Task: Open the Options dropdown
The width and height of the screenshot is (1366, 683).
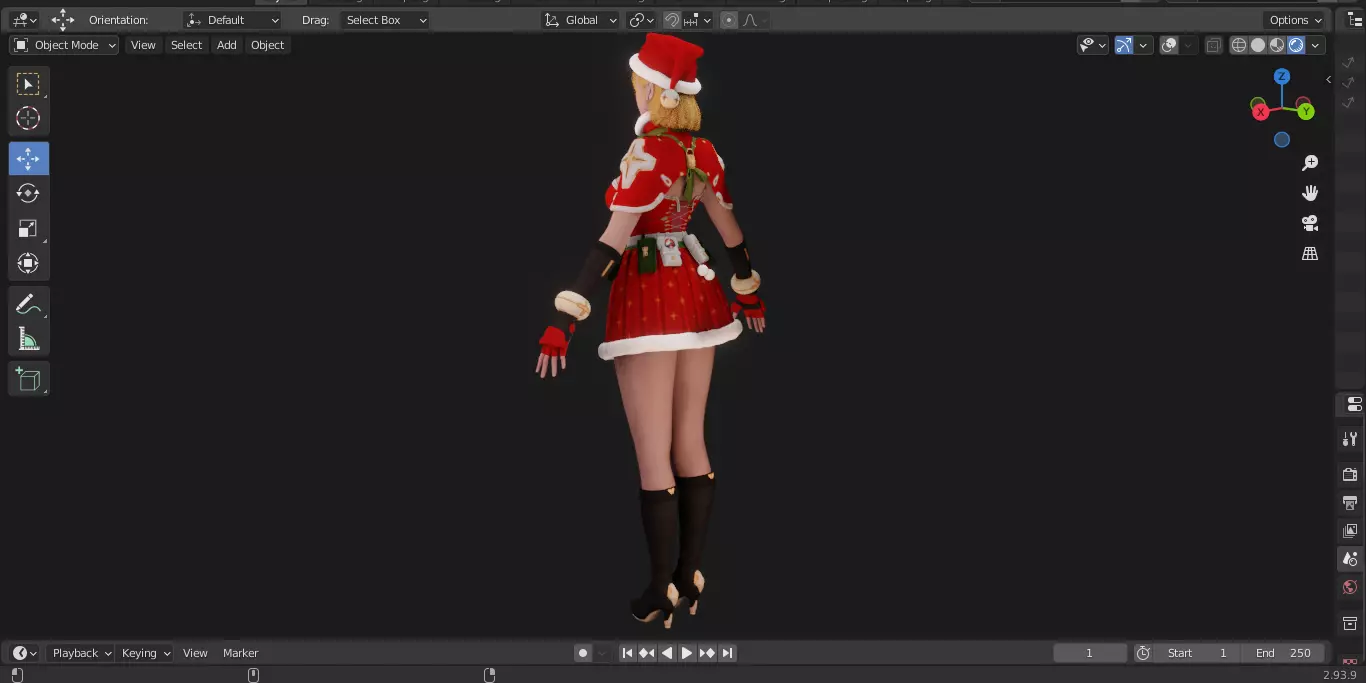Action: pyautogui.click(x=1295, y=20)
